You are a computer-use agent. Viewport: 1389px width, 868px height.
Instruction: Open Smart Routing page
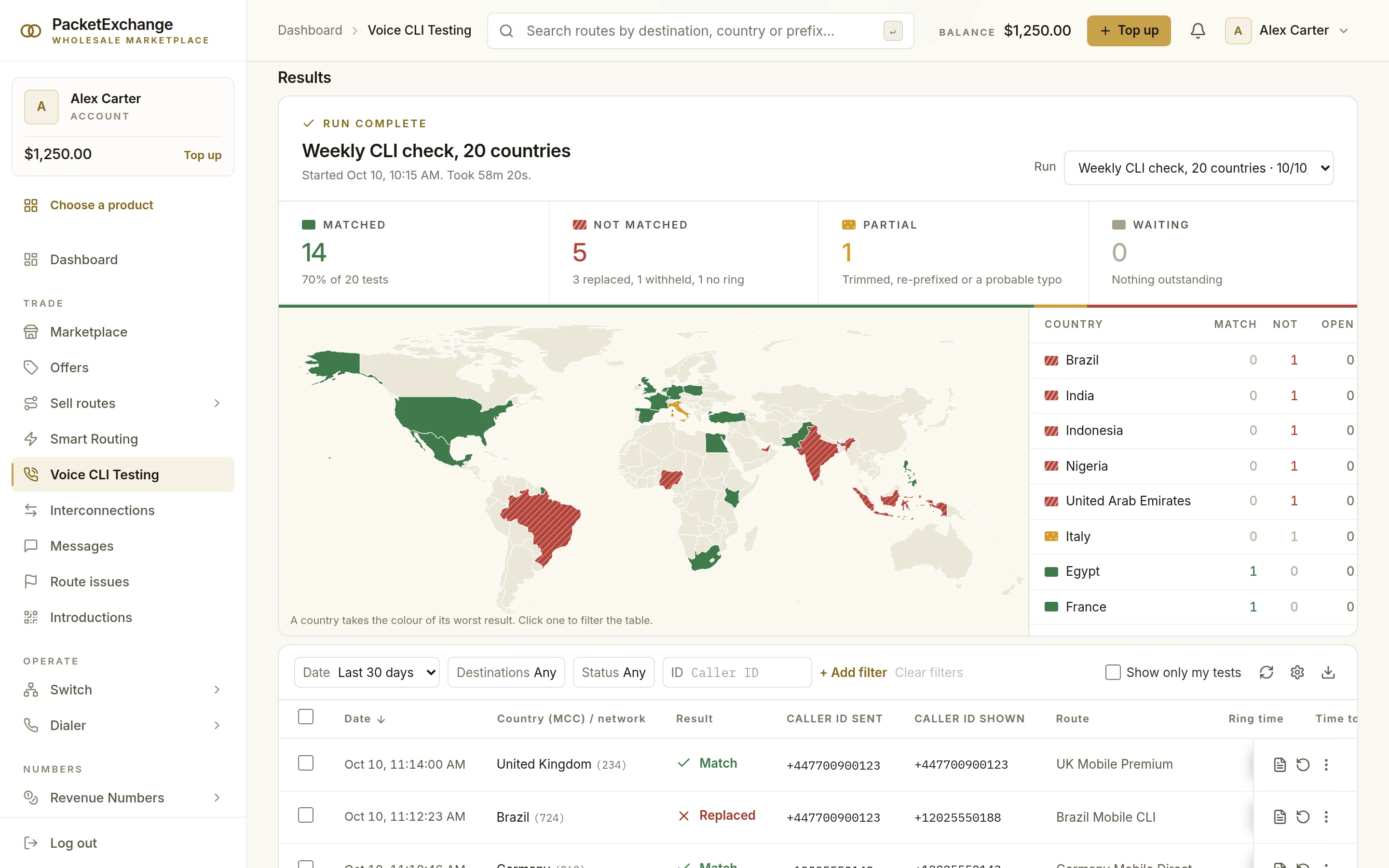point(123,439)
